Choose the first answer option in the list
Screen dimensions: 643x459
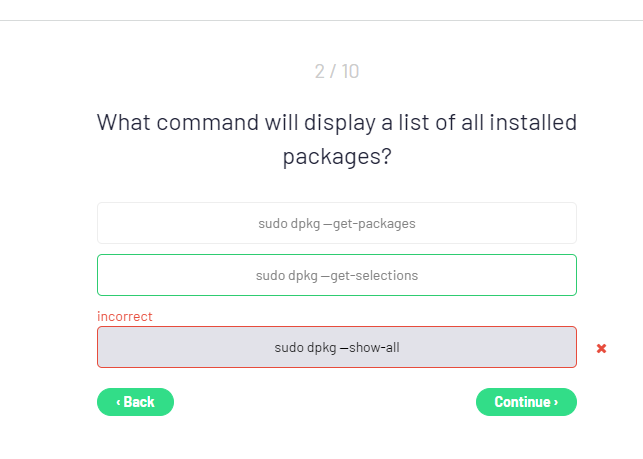[x=337, y=223]
